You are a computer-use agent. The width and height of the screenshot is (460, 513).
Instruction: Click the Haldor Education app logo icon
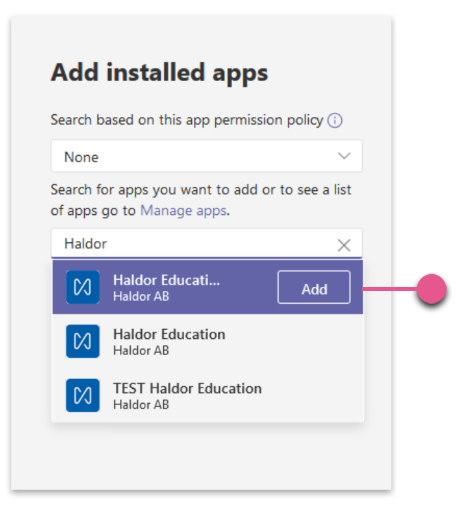[83, 341]
